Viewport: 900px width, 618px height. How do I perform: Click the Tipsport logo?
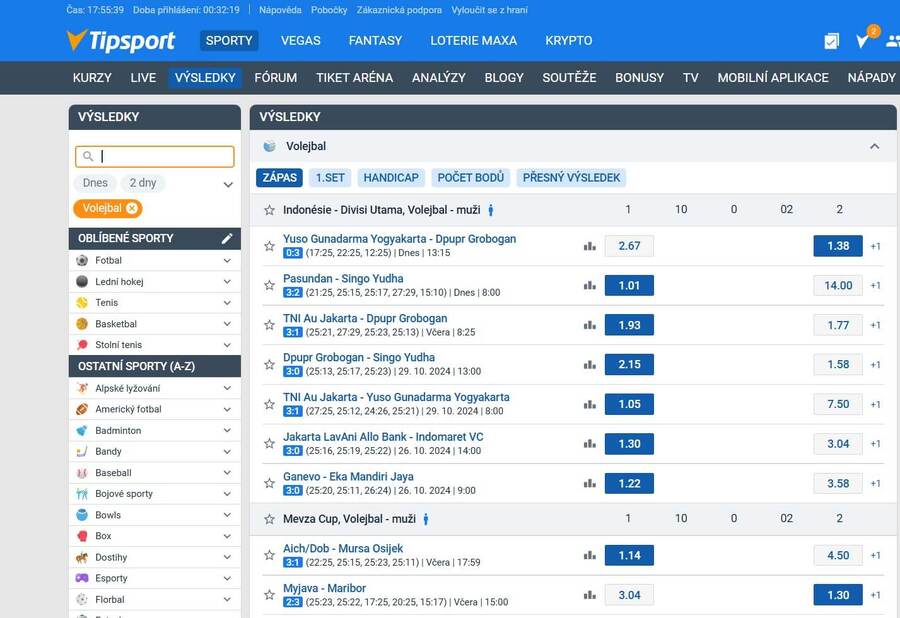click(x=120, y=41)
